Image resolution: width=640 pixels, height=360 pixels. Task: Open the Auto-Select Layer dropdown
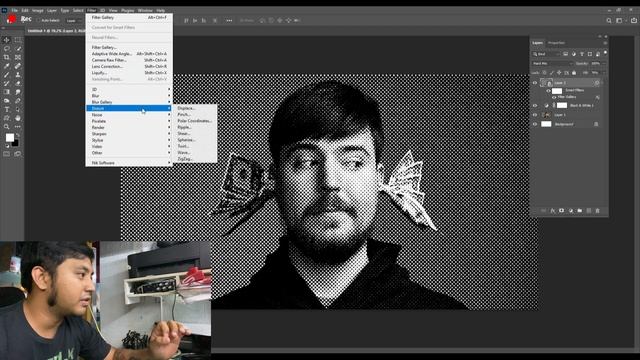point(73,20)
